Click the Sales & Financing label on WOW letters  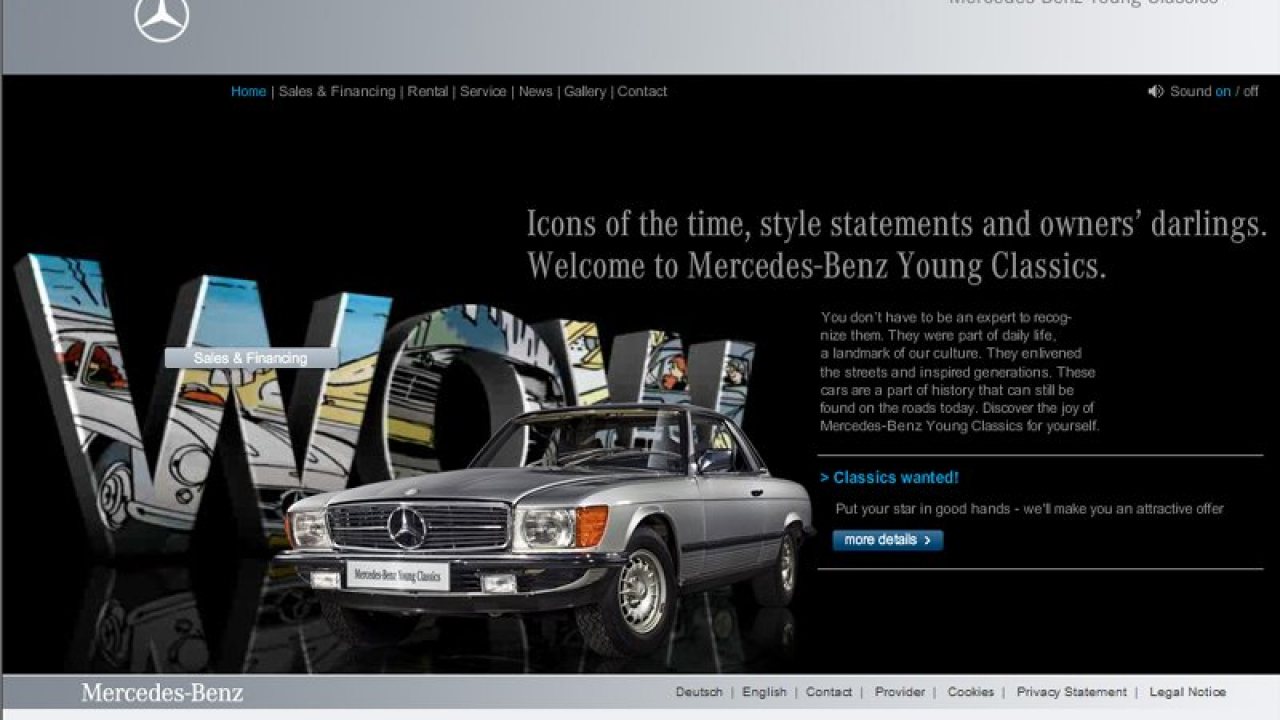(251, 358)
